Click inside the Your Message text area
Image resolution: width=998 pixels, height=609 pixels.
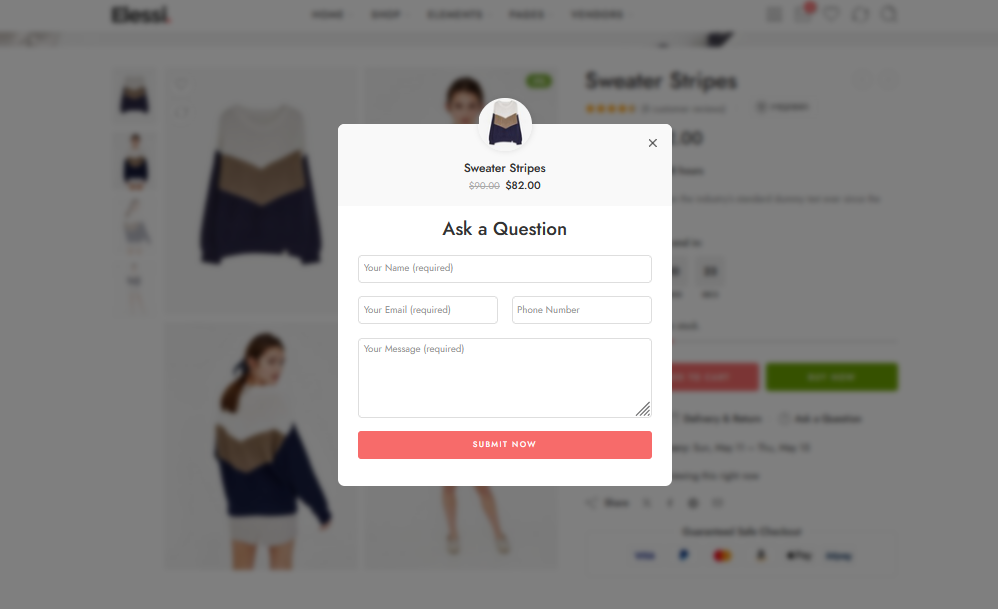(x=505, y=378)
